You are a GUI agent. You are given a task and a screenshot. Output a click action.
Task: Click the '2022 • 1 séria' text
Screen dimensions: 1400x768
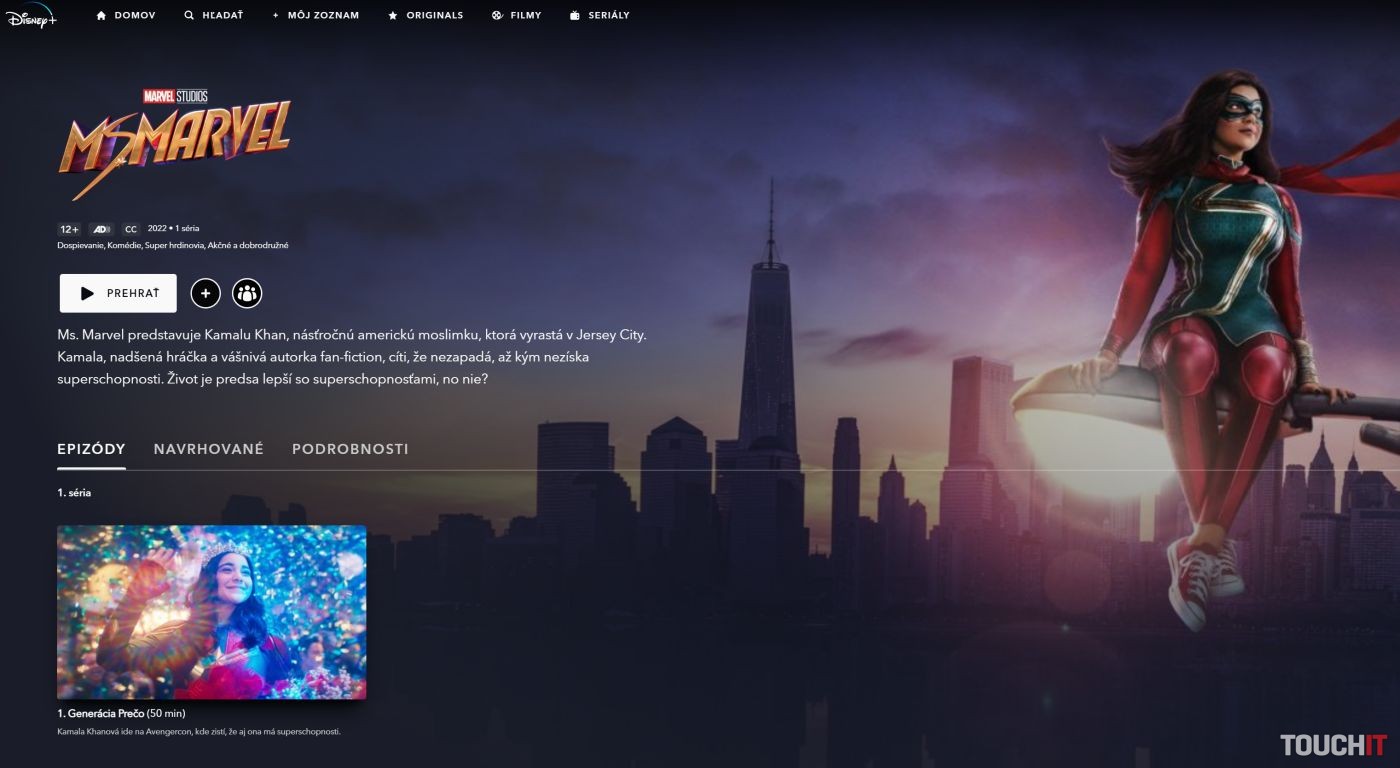(x=173, y=229)
